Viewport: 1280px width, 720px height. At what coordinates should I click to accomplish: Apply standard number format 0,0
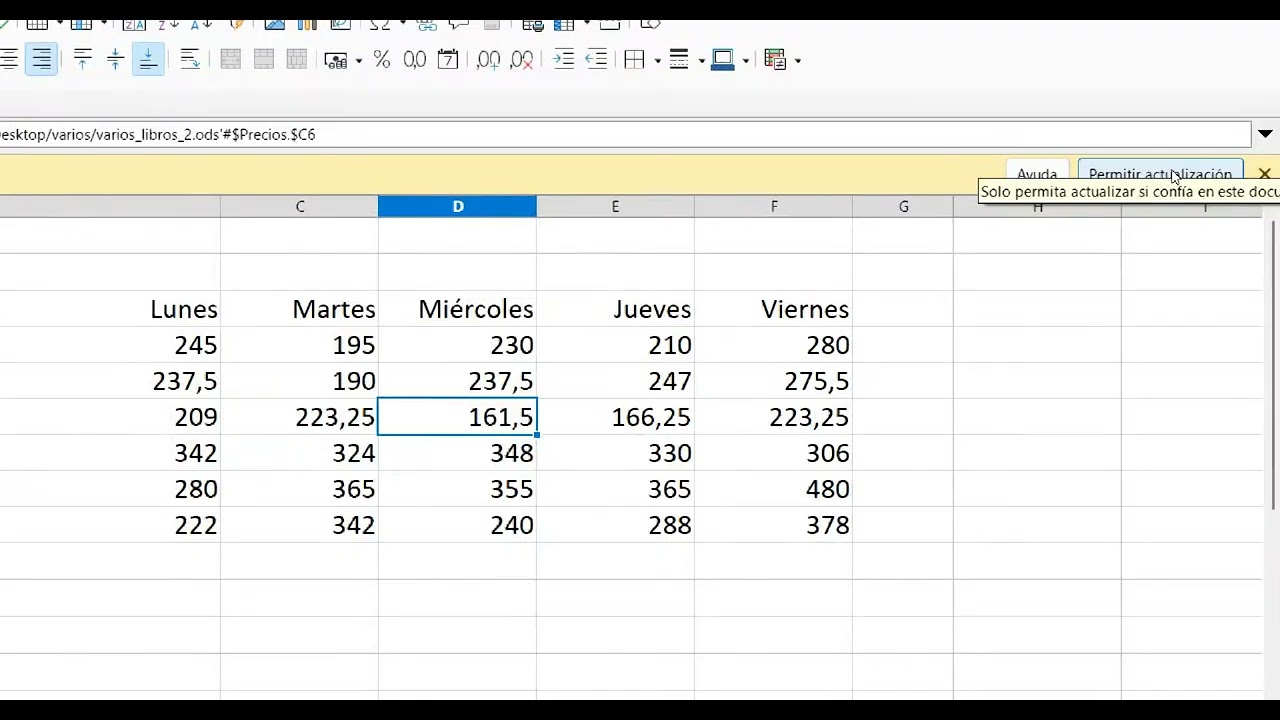415,60
